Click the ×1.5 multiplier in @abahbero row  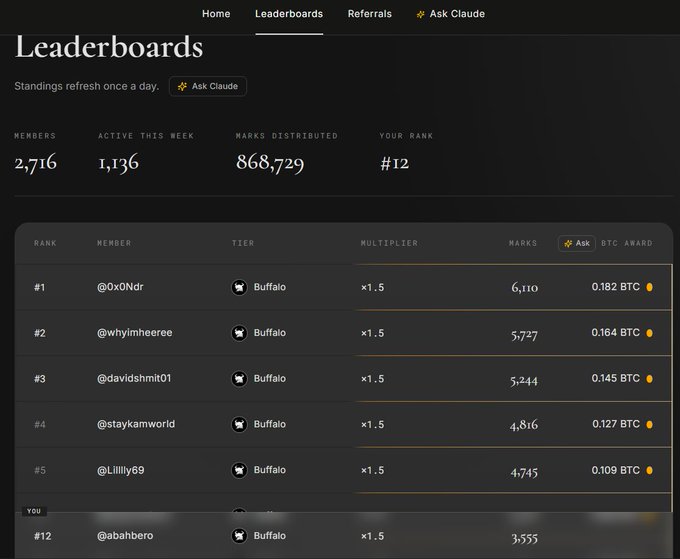pos(373,536)
